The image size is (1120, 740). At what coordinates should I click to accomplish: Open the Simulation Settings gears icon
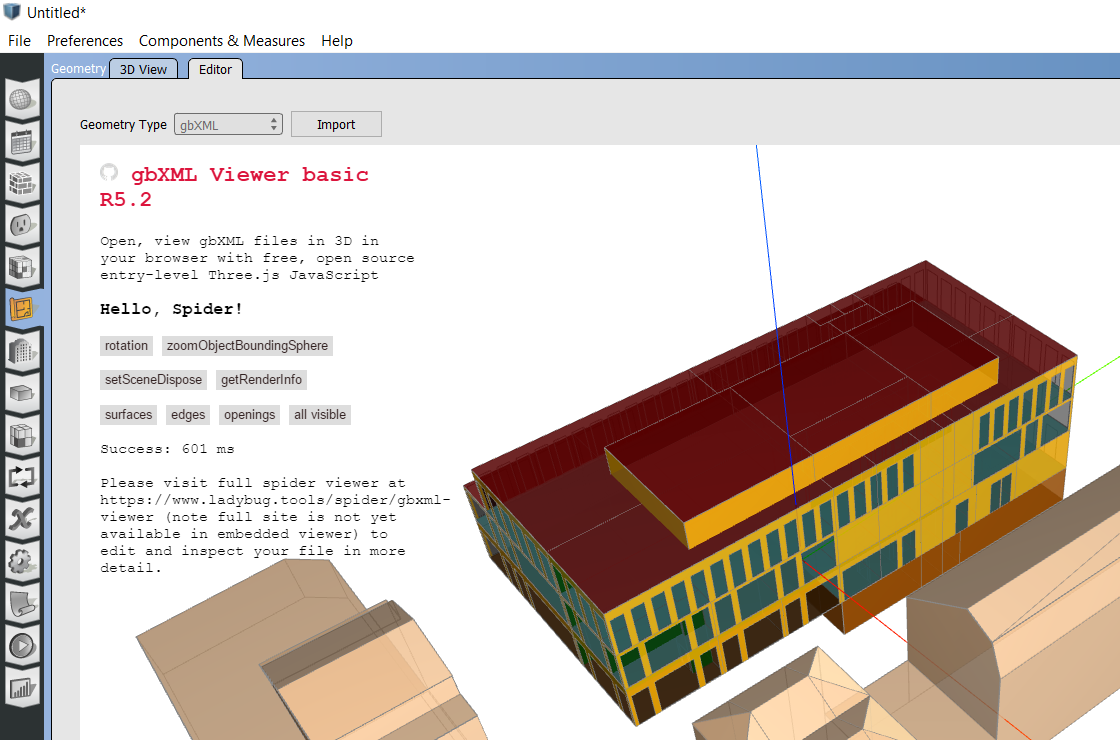coord(21,561)
